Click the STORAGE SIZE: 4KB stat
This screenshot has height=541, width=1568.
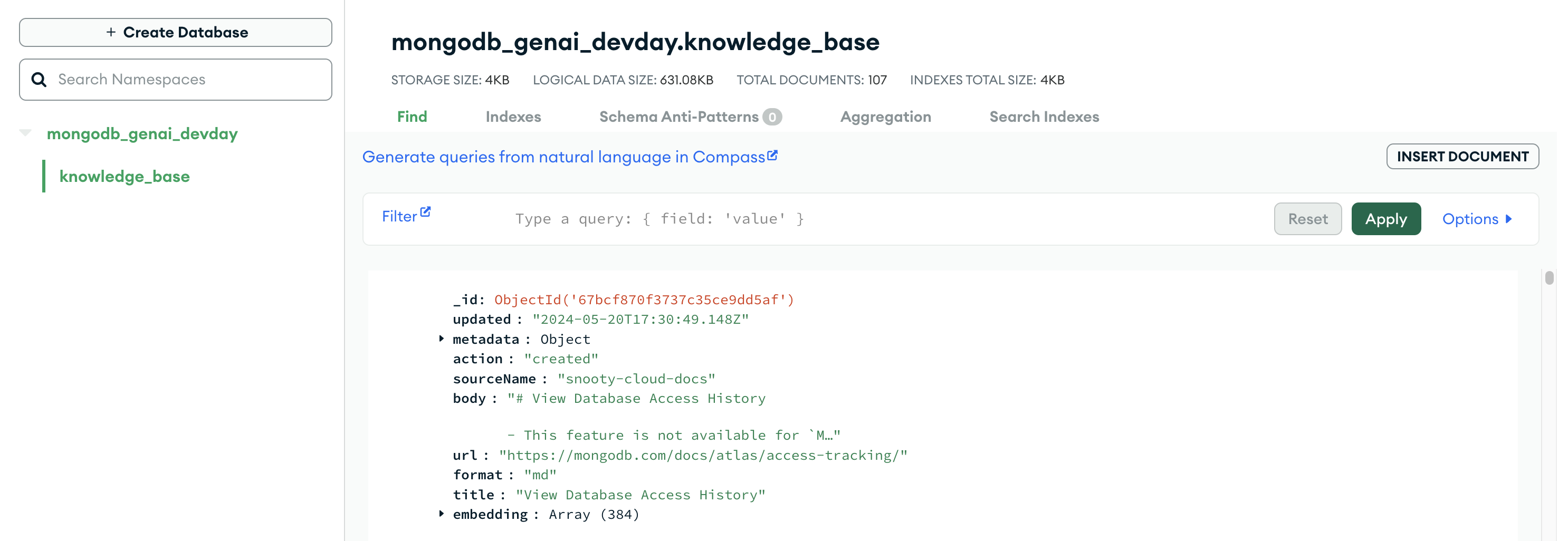[450, 80]
